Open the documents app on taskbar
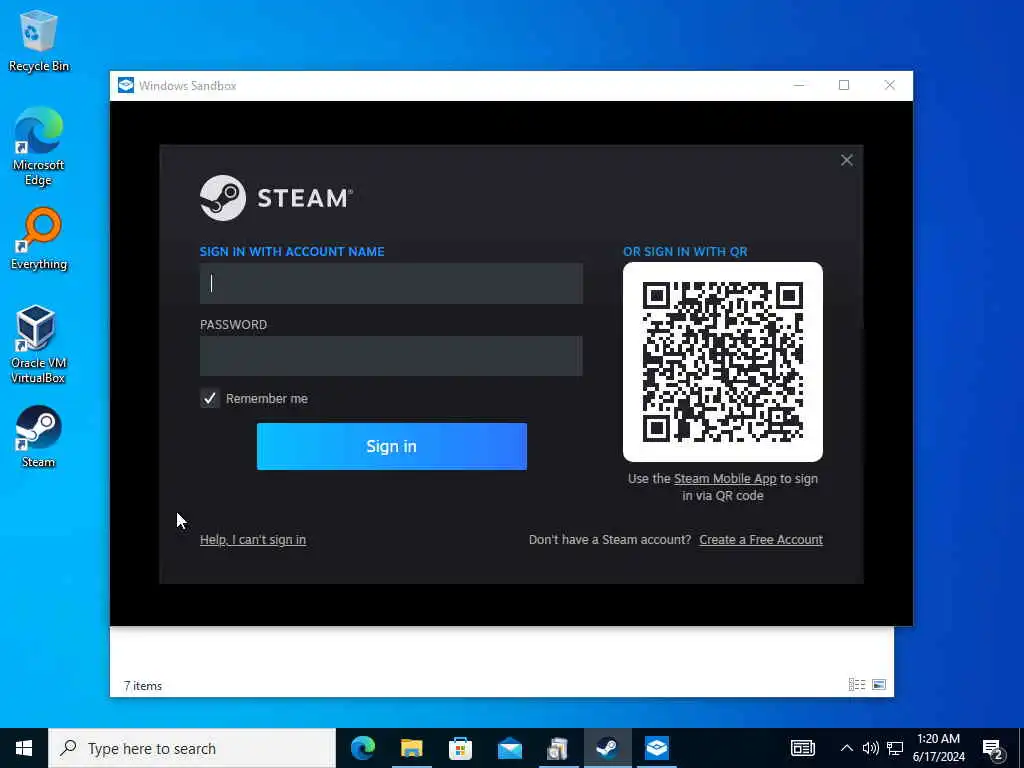Viewport: 1024px width, 768px height. pos(558,748)
